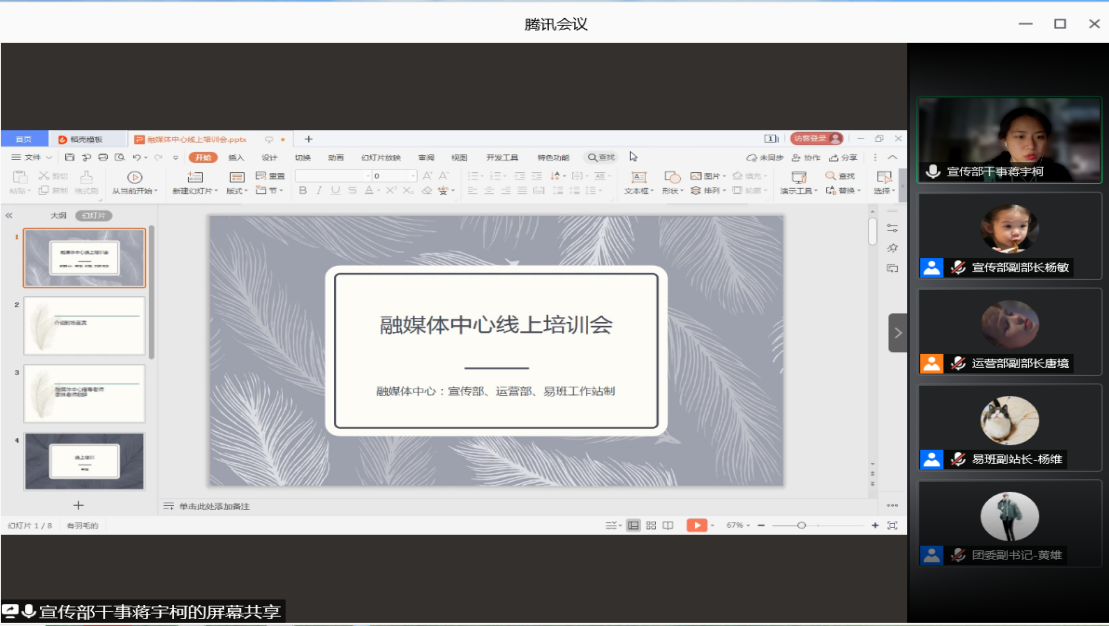Click the Redo arrow icon
The width and height of the screenshot is (1109, 626).
pyautogui.click(x=158, y=157)
